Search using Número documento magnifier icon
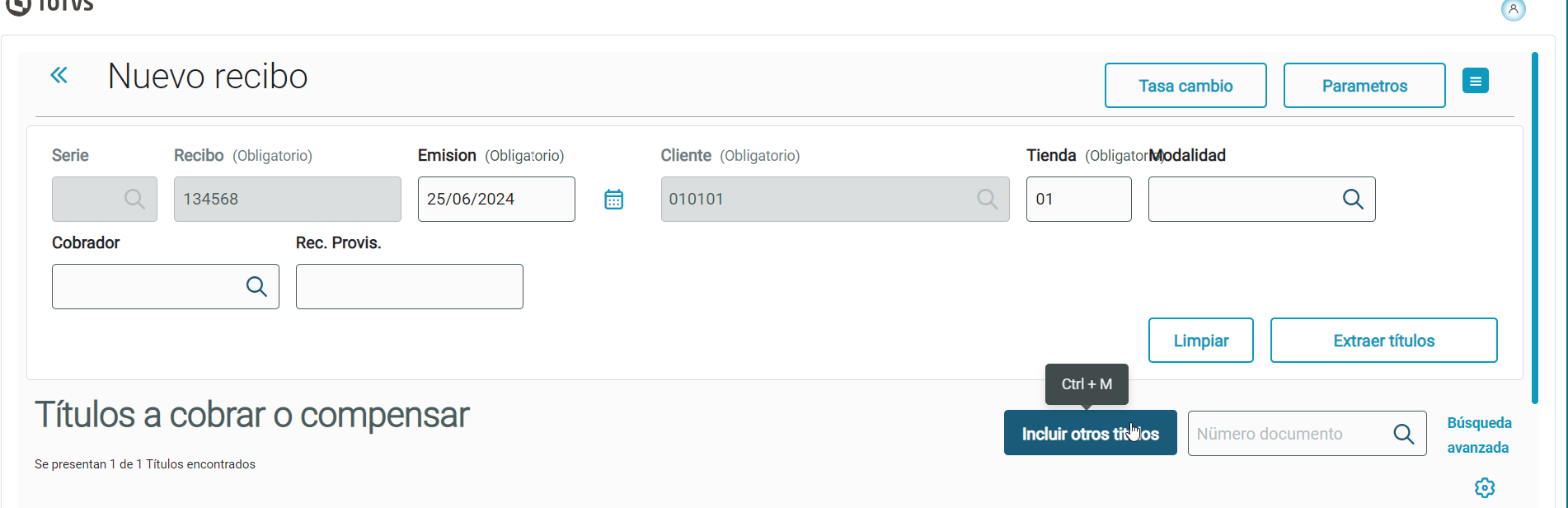 [x=1404, y=434]
